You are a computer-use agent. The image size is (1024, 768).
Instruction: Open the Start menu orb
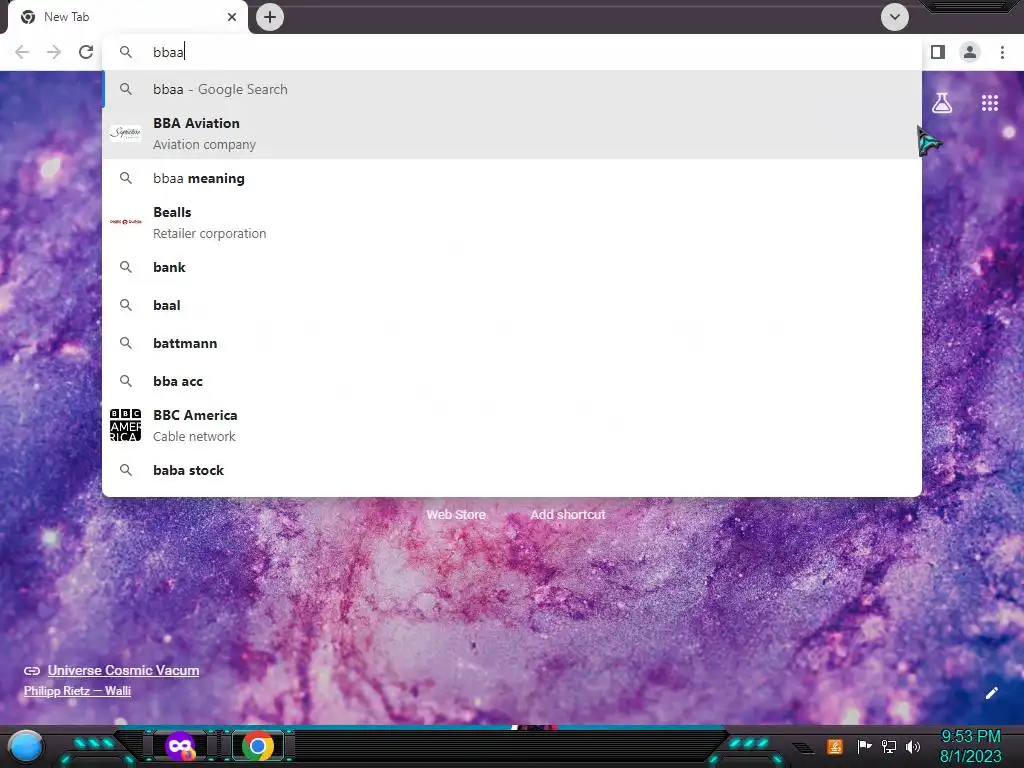pos(26,746)
